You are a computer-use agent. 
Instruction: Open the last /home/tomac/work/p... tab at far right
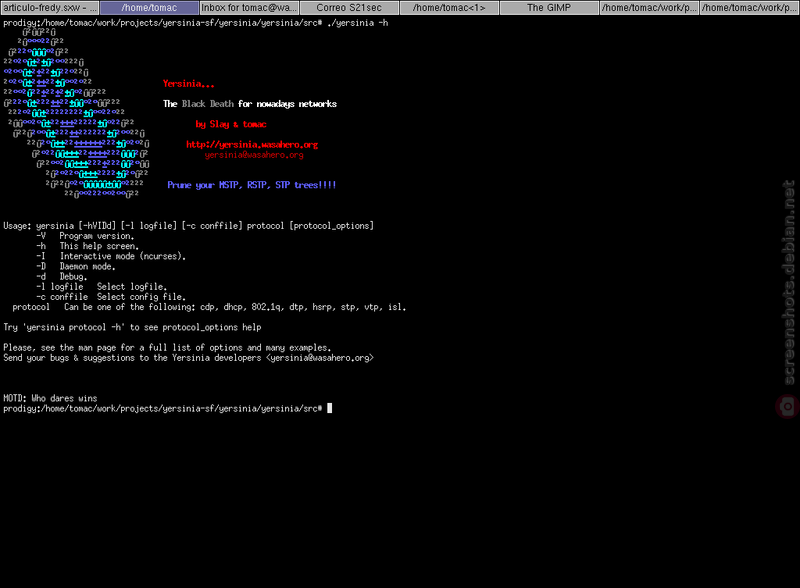click(749, 8)
